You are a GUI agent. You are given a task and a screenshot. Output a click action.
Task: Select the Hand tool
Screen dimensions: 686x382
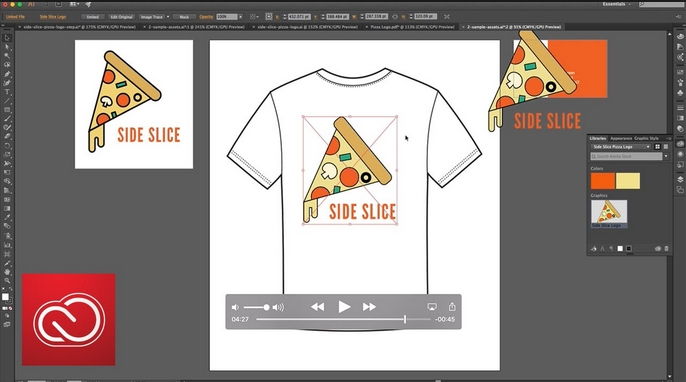tap(7, 272)
